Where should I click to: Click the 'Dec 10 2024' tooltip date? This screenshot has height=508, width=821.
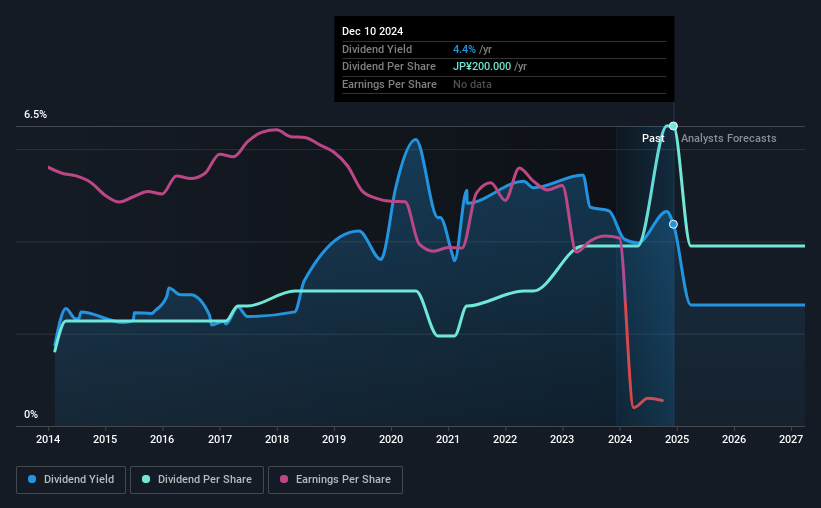click(372, 31)
